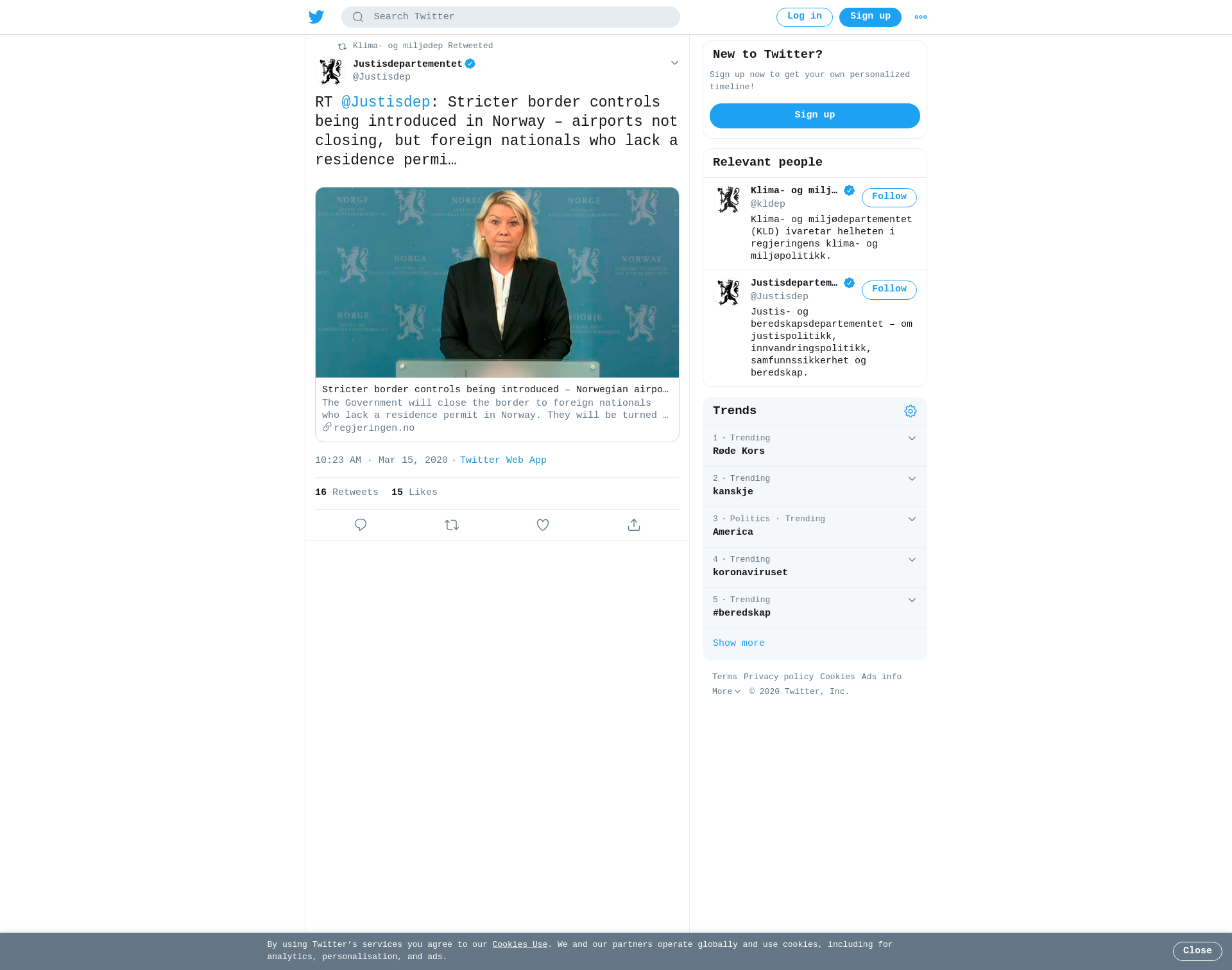Click the Justisdepartementet tweet author avatar
The height and width of the screenshot is (970, 1232).
pyautogui.click(x=331, y=71)
